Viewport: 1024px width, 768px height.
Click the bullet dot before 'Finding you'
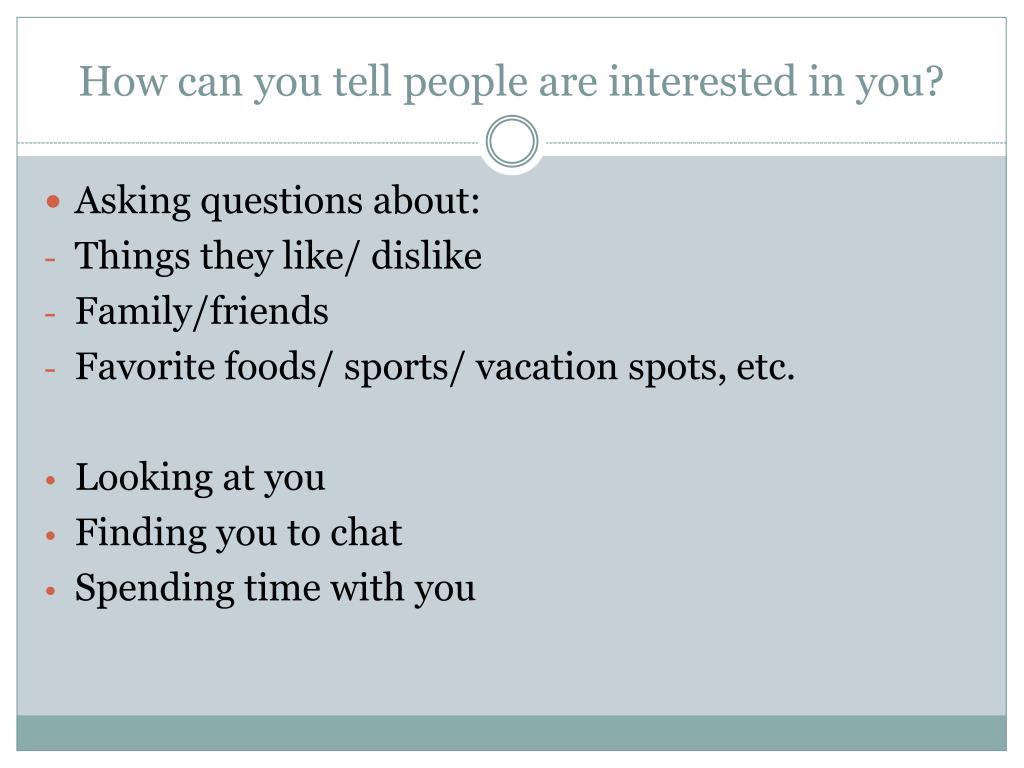coord(52,536)
